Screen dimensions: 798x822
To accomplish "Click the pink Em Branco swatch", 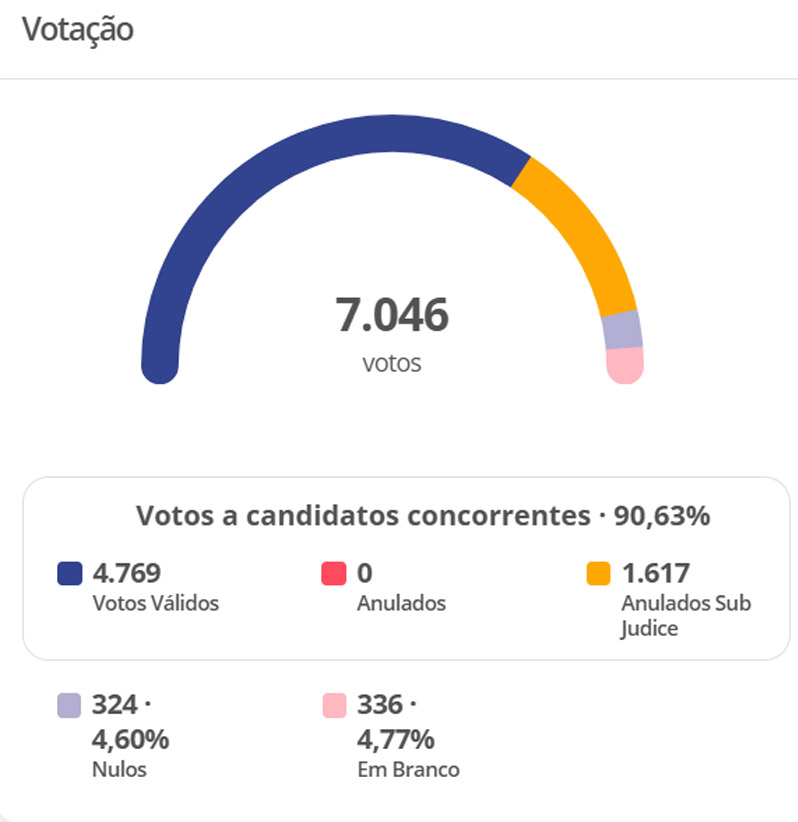I will [x=333, y=706].
